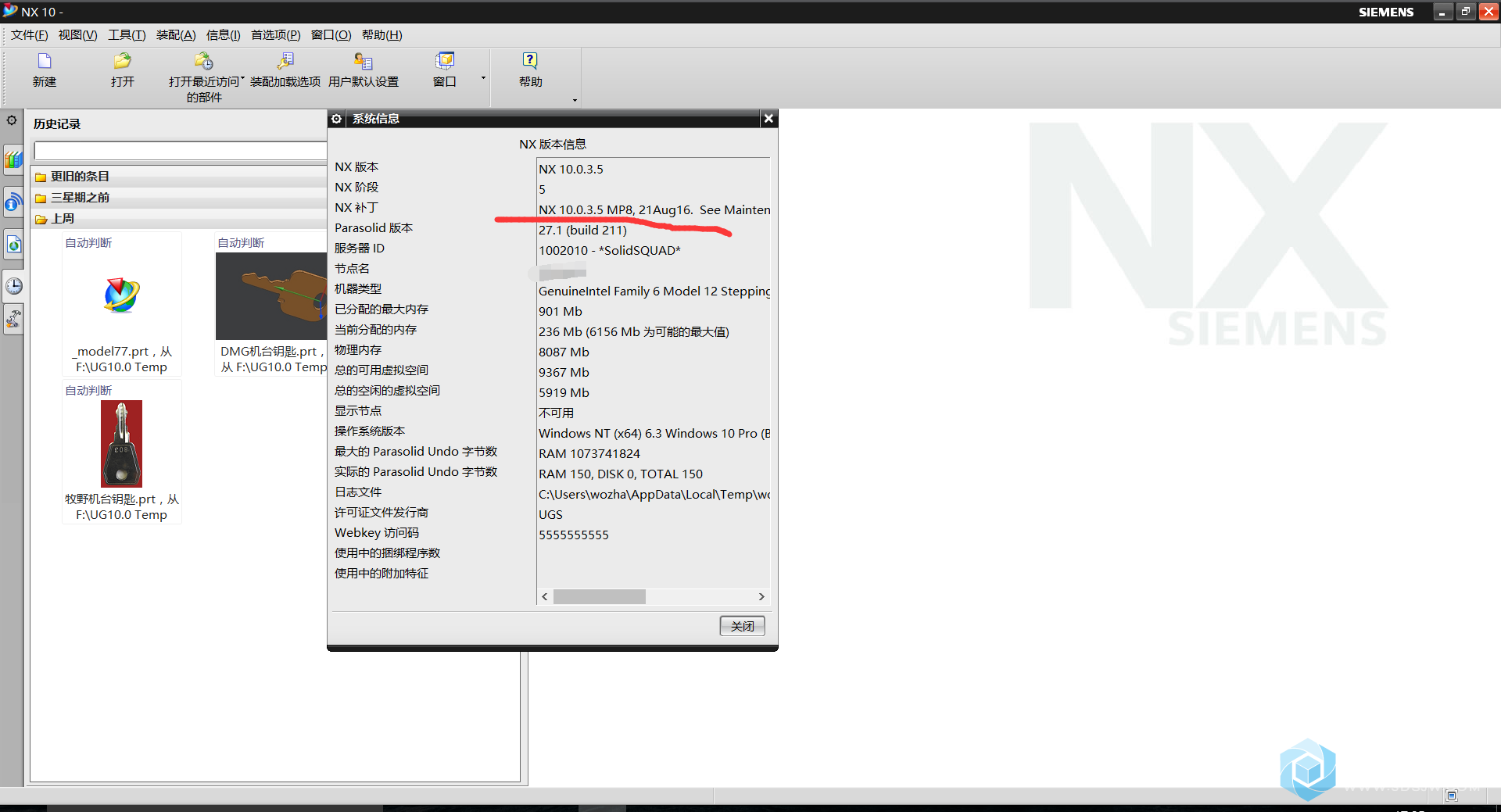
Task: Click the gear icon in 系统信息 title bar
Action: pos(336,119)
